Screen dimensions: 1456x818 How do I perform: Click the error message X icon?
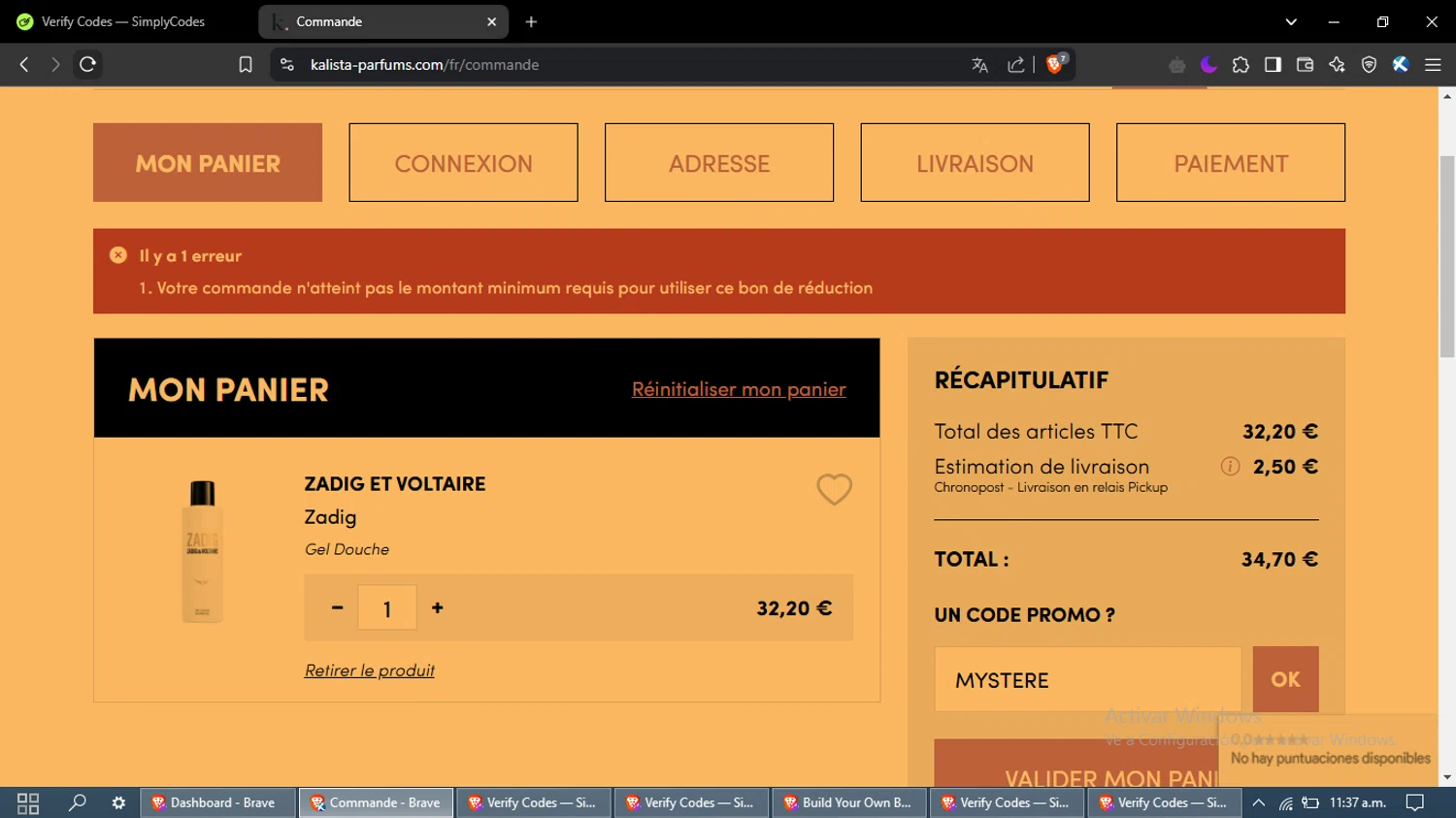point(118,255)
